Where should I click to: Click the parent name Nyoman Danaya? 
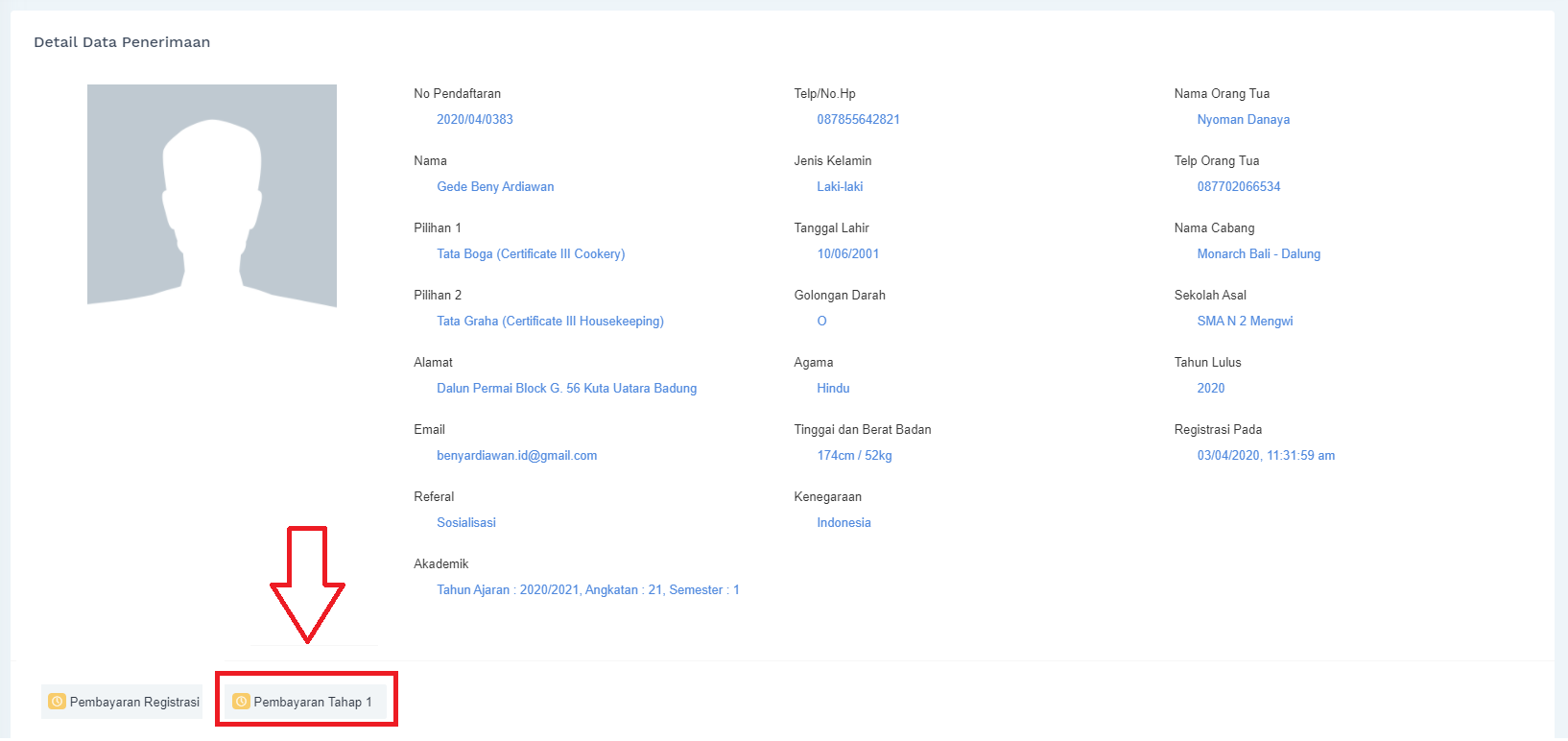click(1243, 120)
